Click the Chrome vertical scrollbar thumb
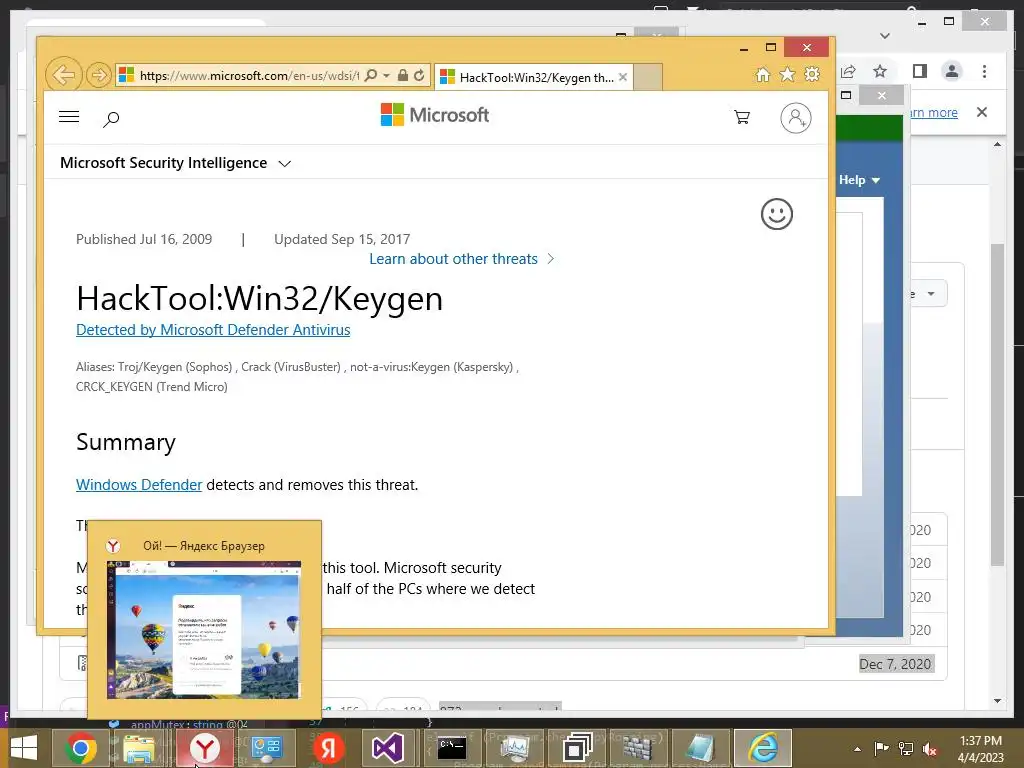Screen dimensions: 1024x768 [x=997, y=405]
